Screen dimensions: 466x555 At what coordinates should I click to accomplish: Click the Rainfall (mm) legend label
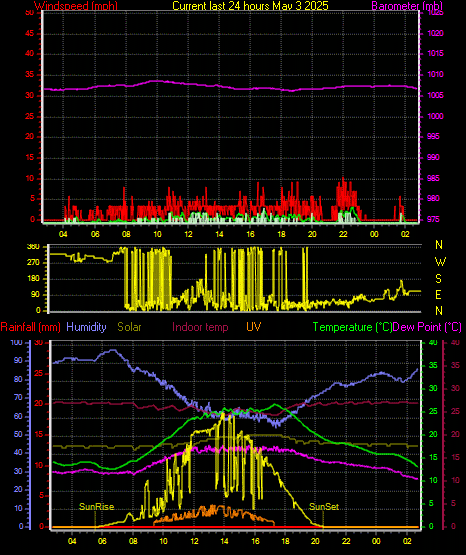pos(30,327)
